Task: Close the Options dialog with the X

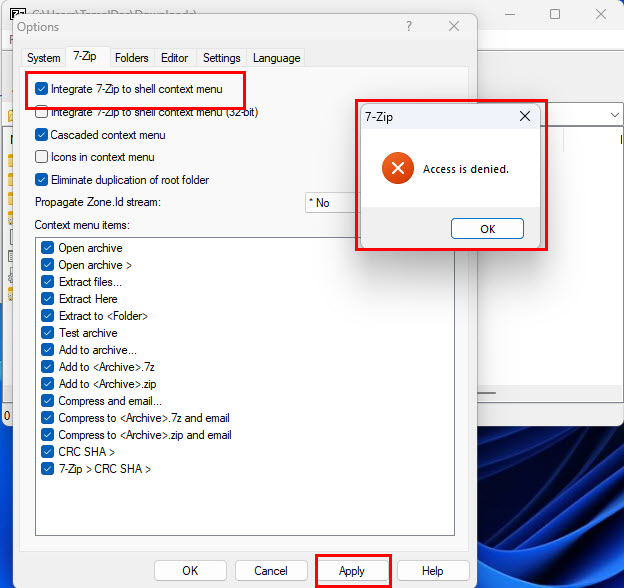Action: pyautogui.click(x=454, y=27)
